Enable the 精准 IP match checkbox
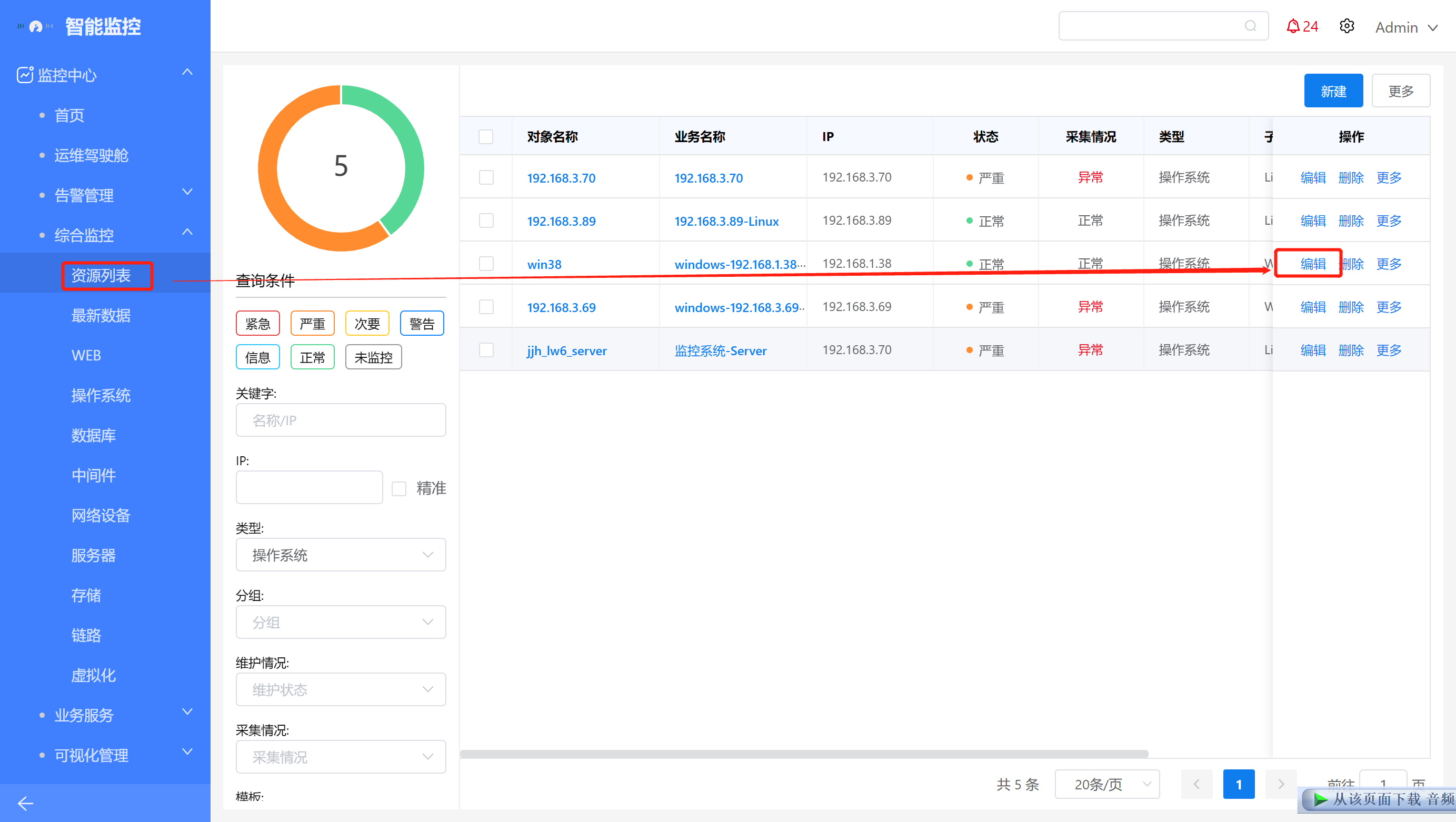The image size is (1456, 822). pos(399,489)
